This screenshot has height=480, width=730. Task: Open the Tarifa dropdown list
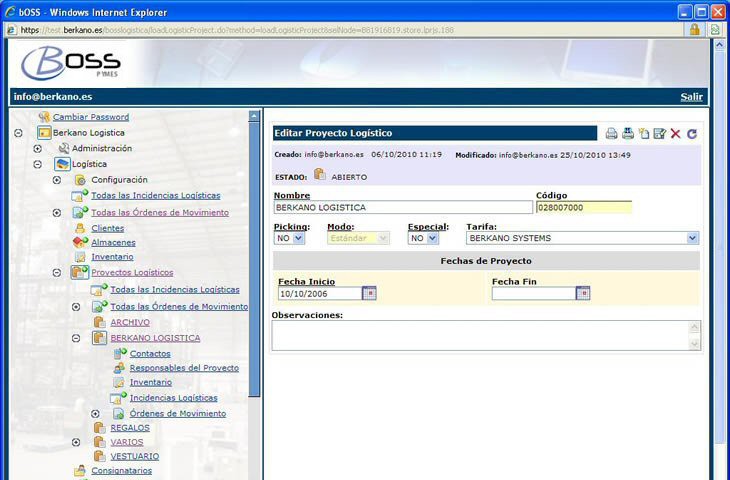coord(692,239)
